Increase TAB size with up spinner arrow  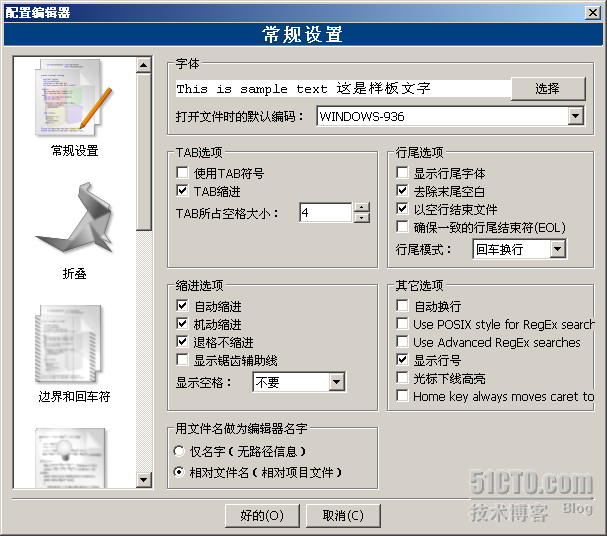(x=362, y=207)
